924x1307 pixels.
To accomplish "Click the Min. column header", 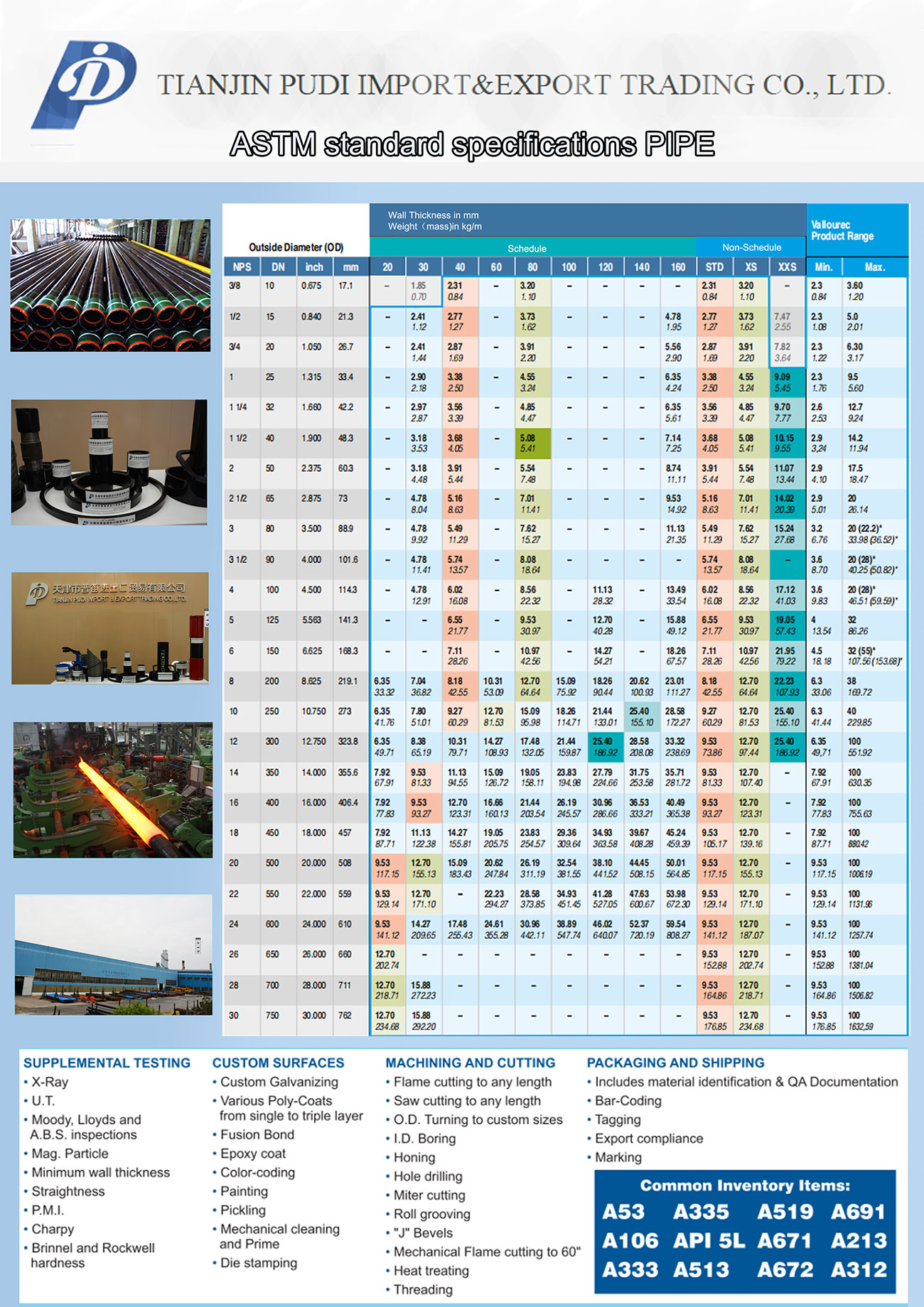I will [x=824, y=267].
